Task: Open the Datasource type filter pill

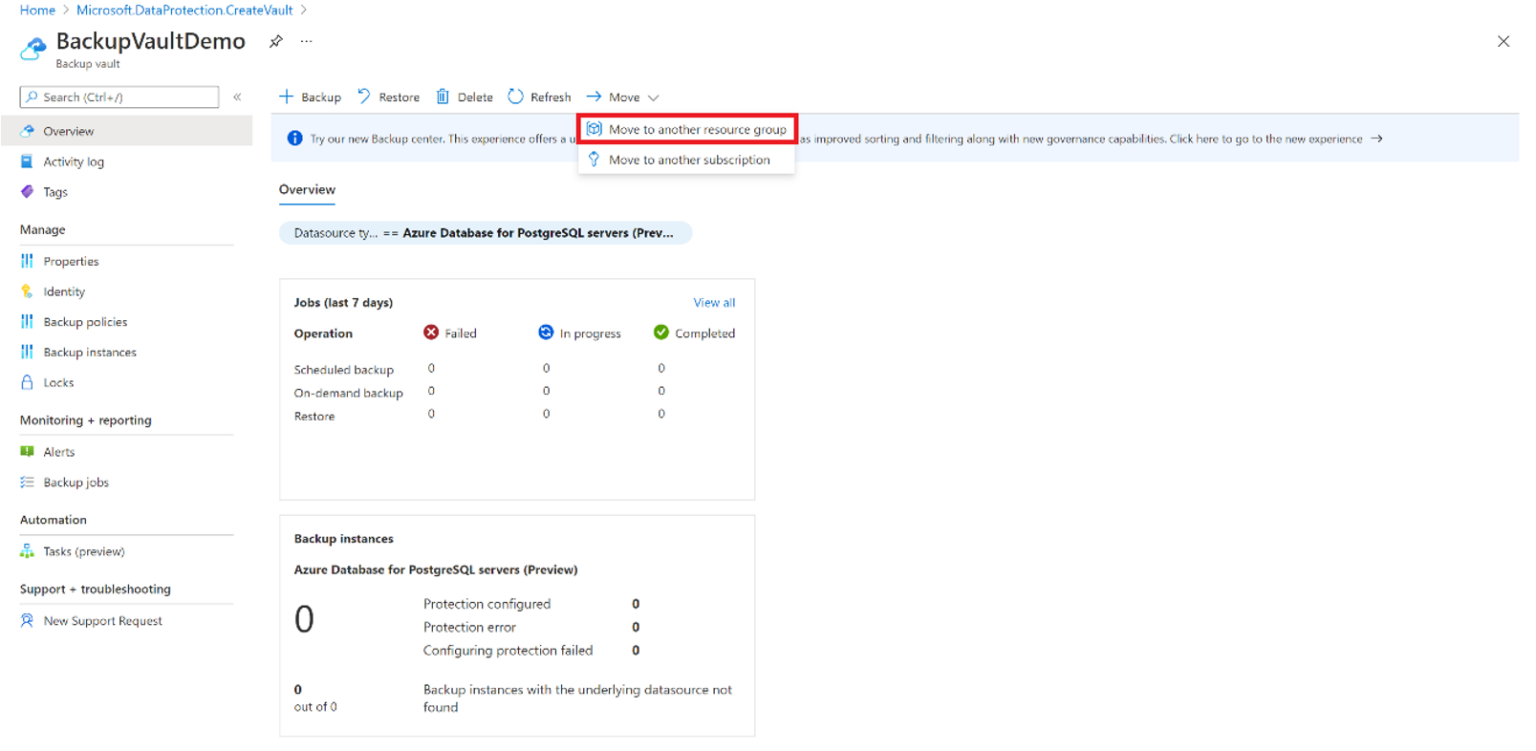Action: pyautogui.click(x=486, y=232)
